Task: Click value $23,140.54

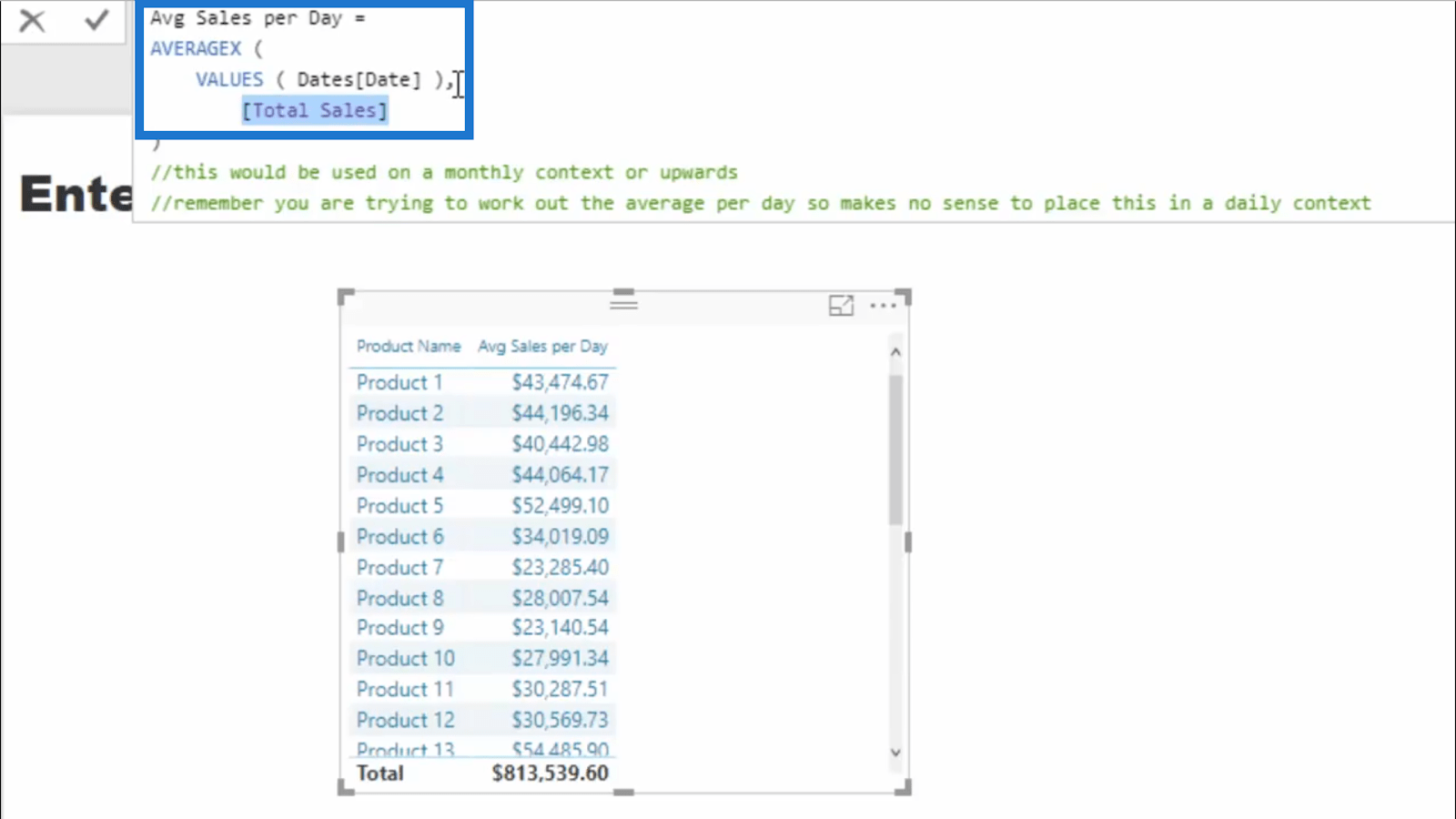Action: pyautogui.click(x=560, y=628)
